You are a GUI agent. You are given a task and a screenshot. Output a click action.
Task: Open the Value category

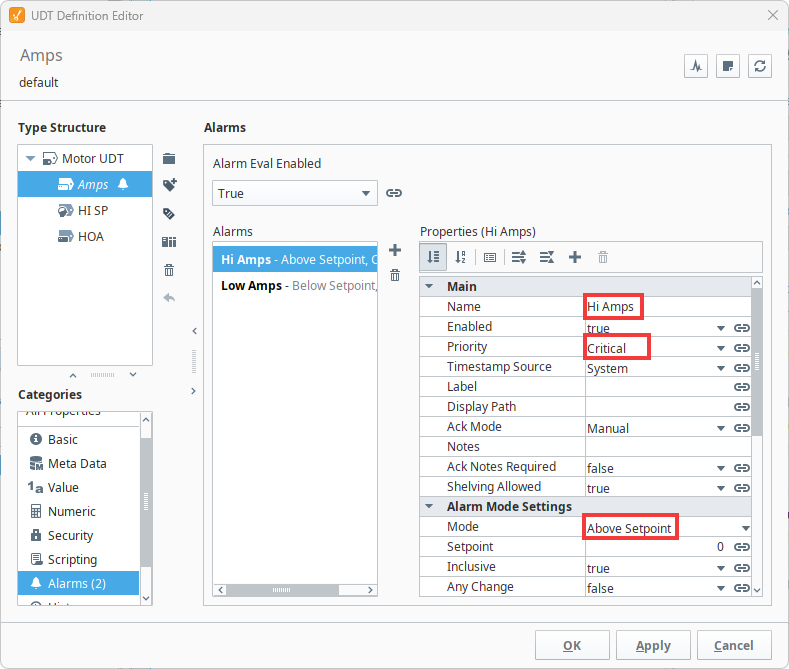click(x=78, y=487)
